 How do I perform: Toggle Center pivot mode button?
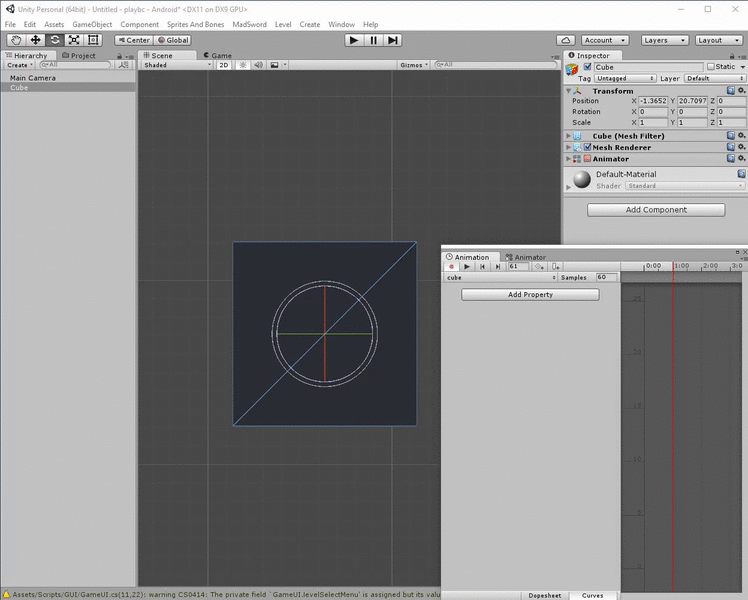click(x=134, y=40)
